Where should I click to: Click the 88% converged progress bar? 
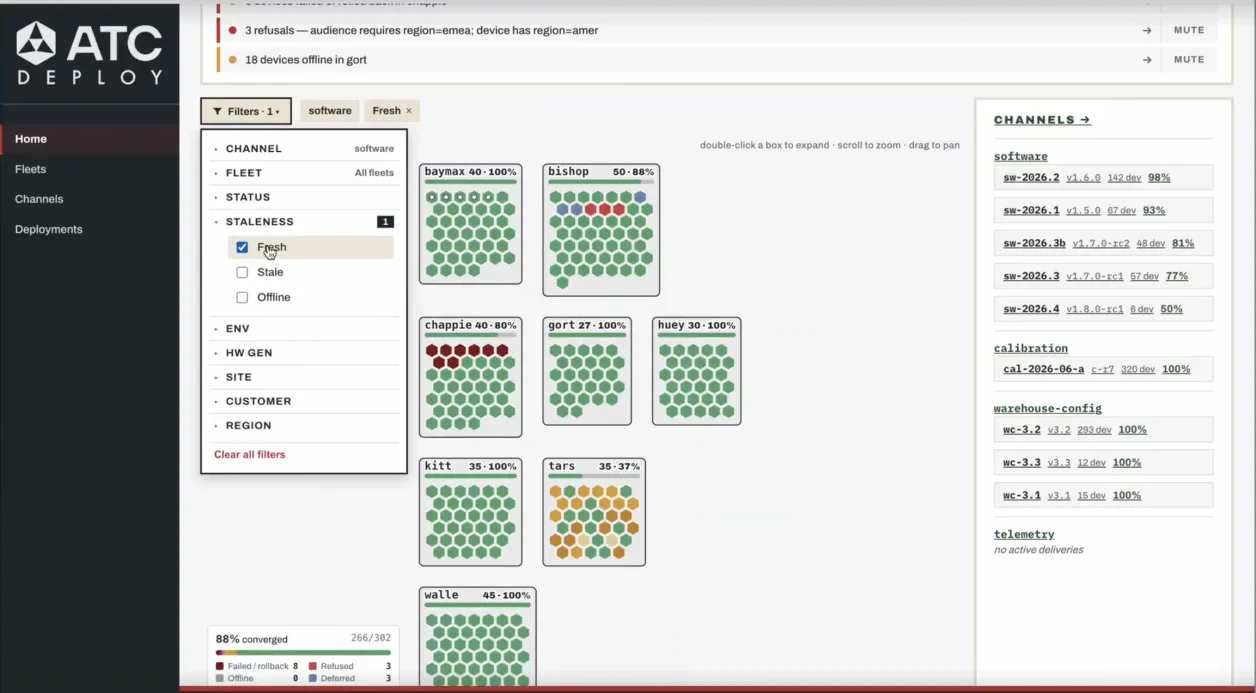pyautogui.click(x=303, y=652)
